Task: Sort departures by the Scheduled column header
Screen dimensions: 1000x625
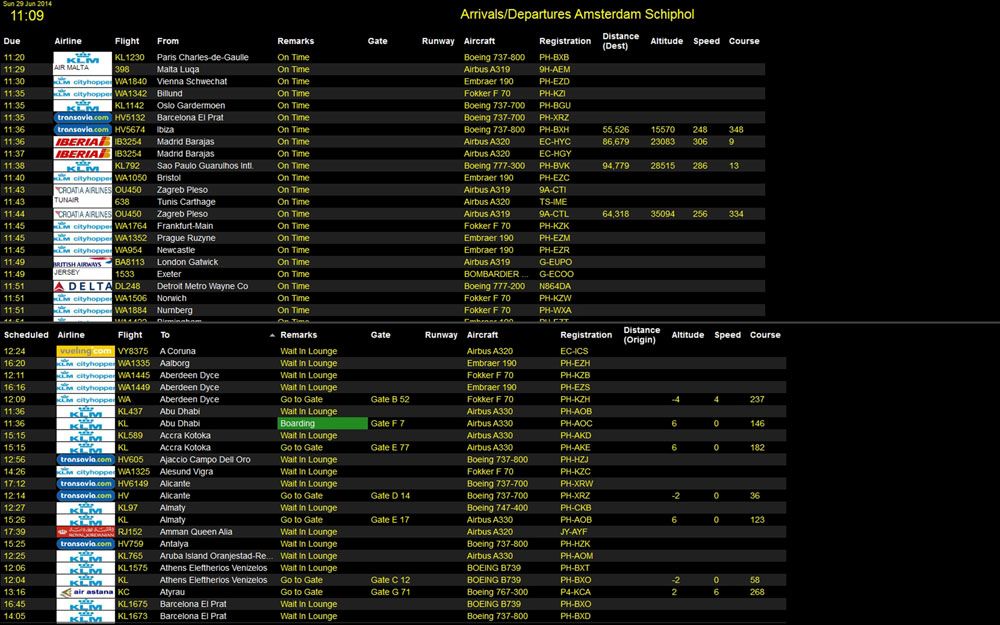Action: click(x=26, y=336)
